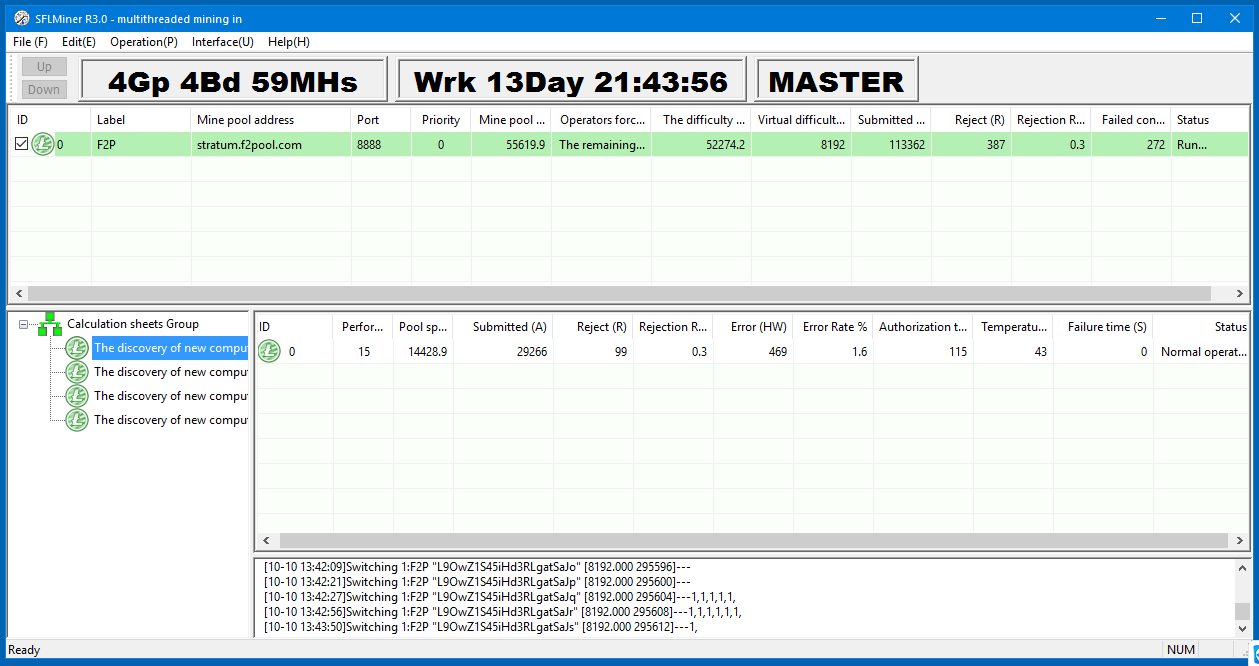The width and height of the screenshot is (1259, 666).
Task: Click the Litecoin icon of third tree device
Action: coord(77,396)
